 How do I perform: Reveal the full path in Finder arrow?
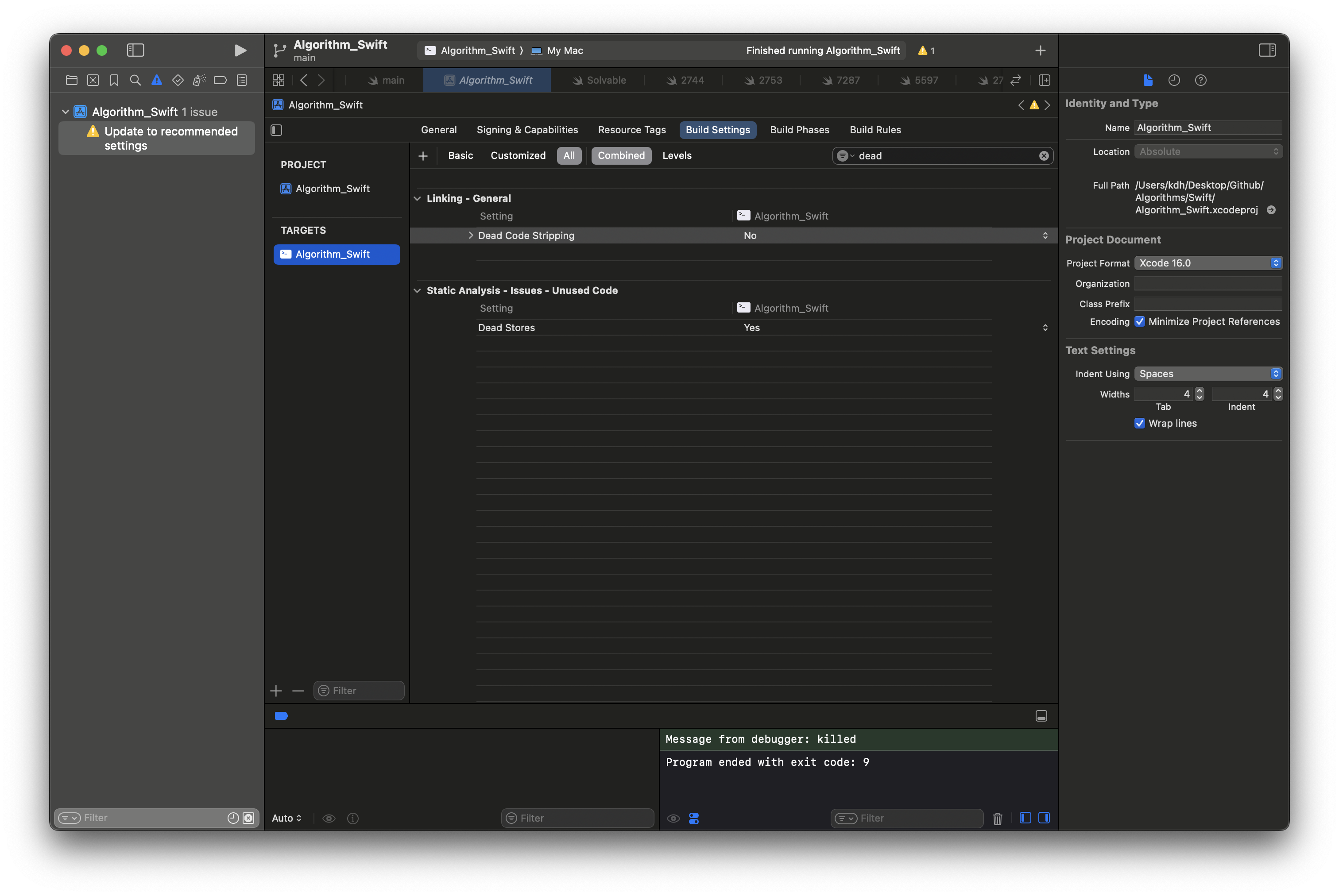coord(1271,210)
